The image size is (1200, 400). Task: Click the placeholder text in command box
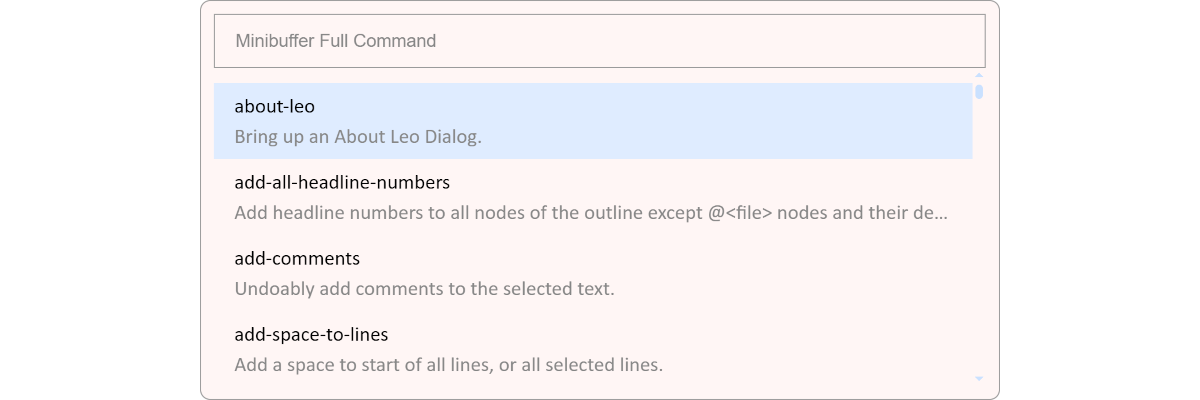336,41
